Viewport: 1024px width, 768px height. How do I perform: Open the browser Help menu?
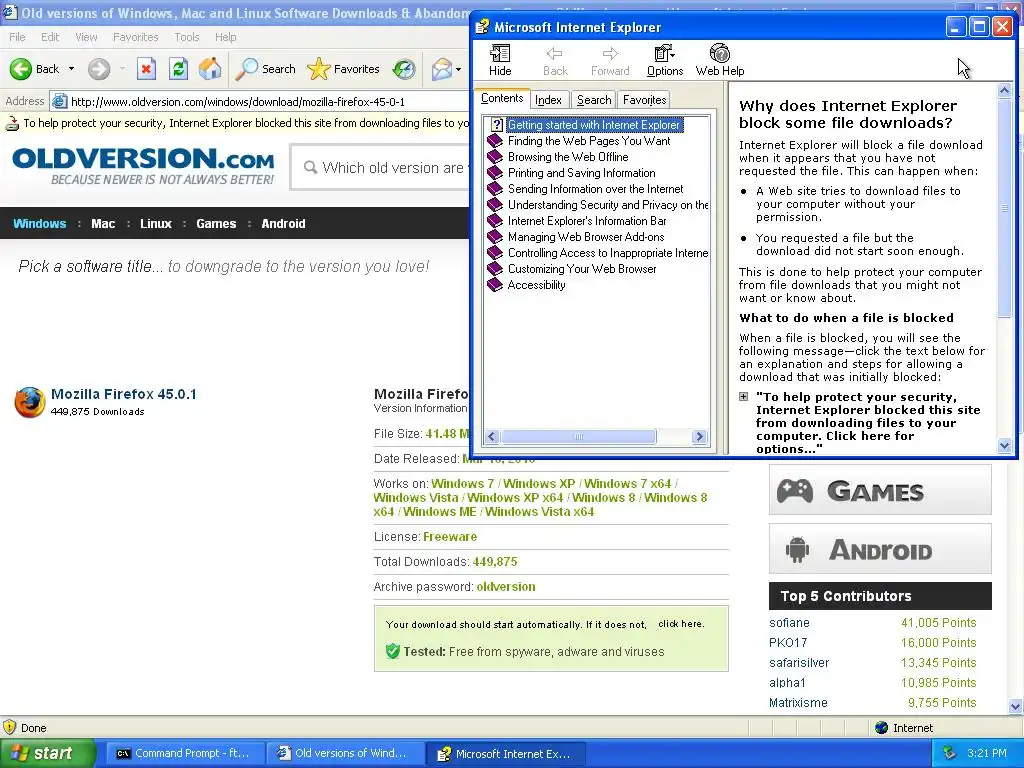coord(225,37)
